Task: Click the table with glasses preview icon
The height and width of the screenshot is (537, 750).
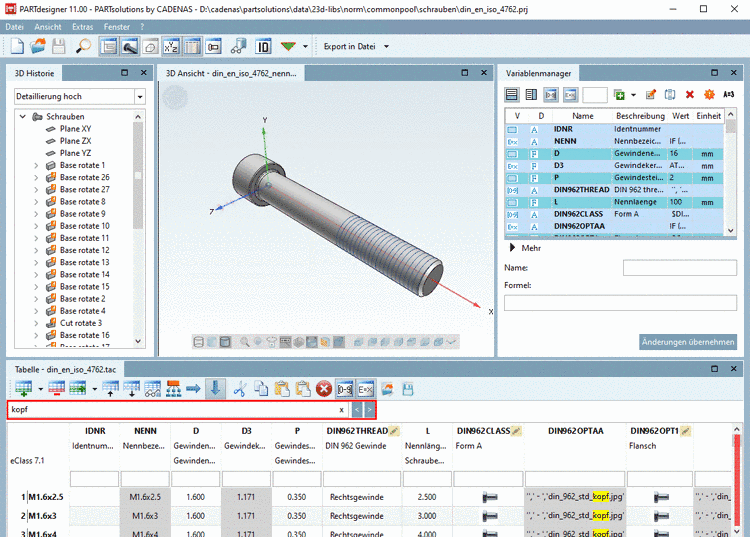Action: (153, 389)
